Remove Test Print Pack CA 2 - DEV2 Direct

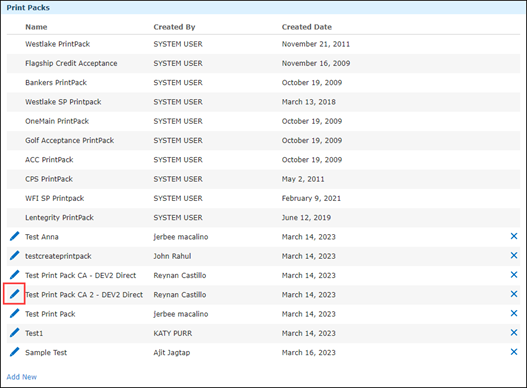[x=514, y=294]
